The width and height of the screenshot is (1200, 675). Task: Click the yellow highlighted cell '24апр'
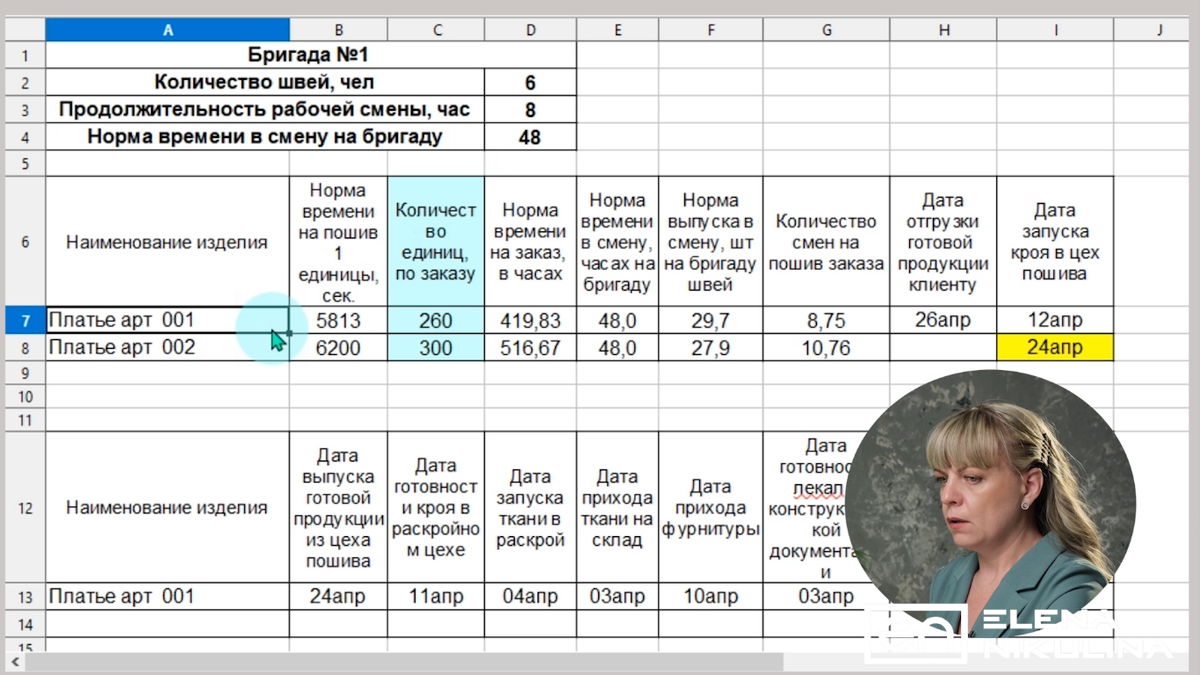tap(1055, 348)
